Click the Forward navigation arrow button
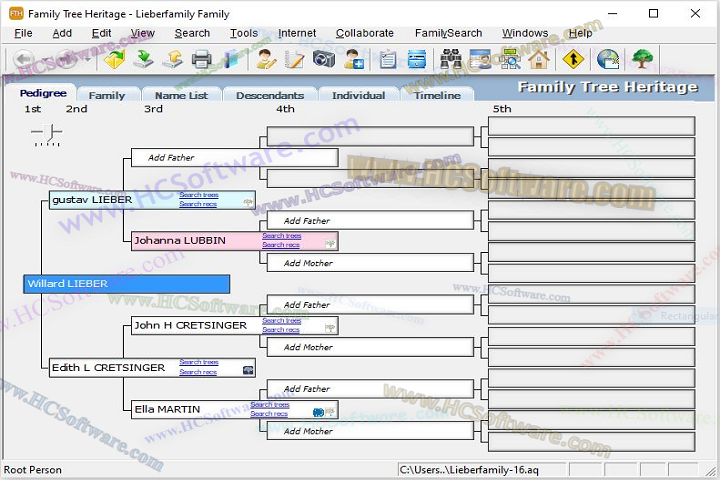Screen dimensions: 720x480 tap(67, 59)
